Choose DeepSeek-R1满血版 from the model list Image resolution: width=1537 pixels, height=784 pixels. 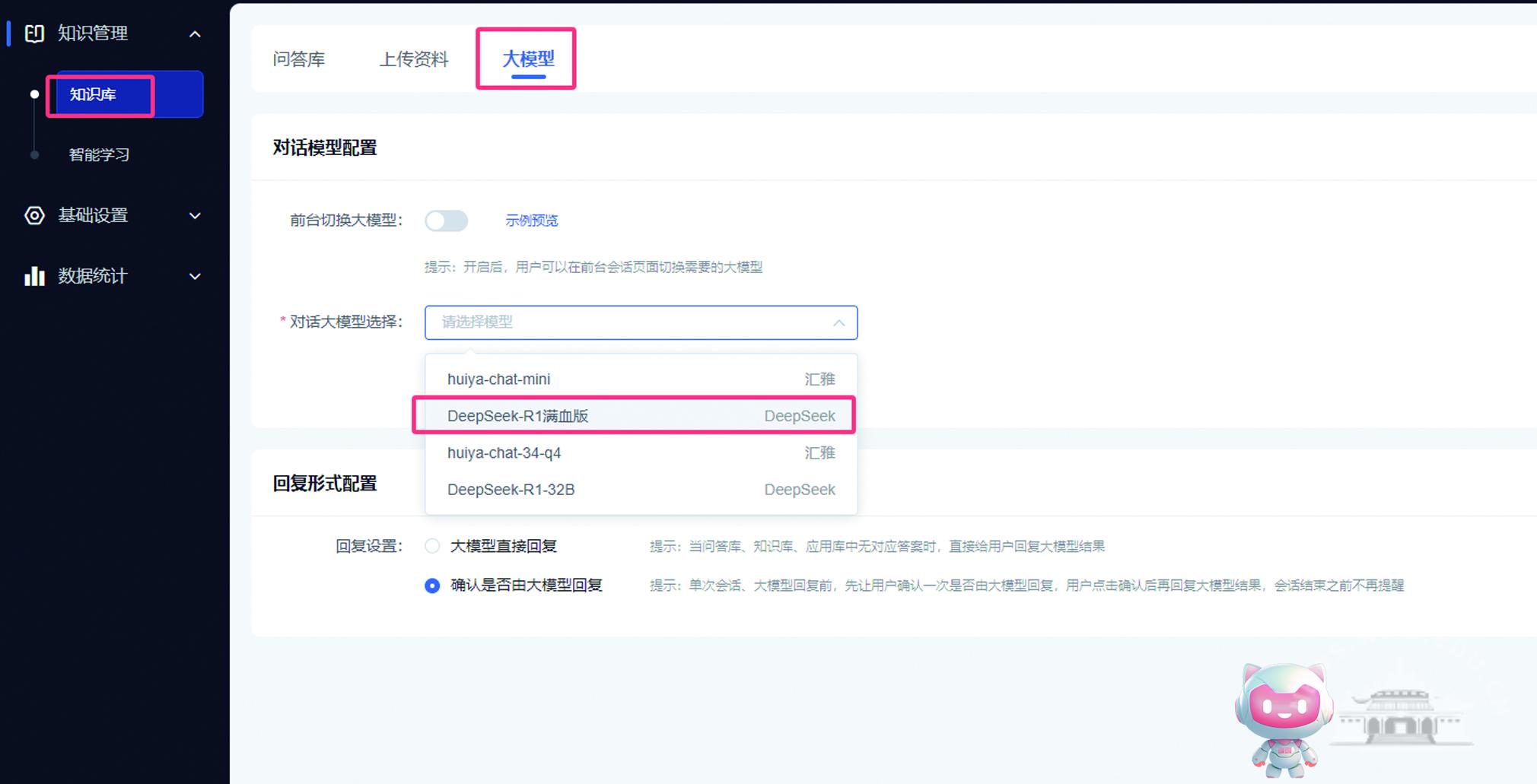coord(517,416)
